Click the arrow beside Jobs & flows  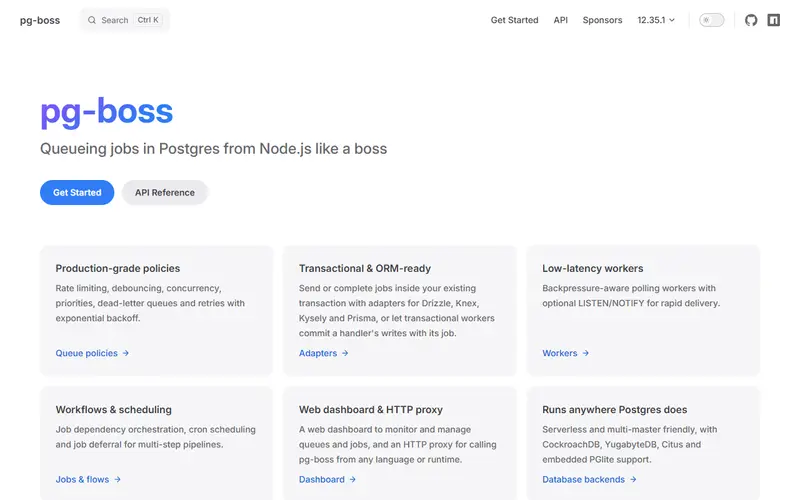click(x=117, y=480)
